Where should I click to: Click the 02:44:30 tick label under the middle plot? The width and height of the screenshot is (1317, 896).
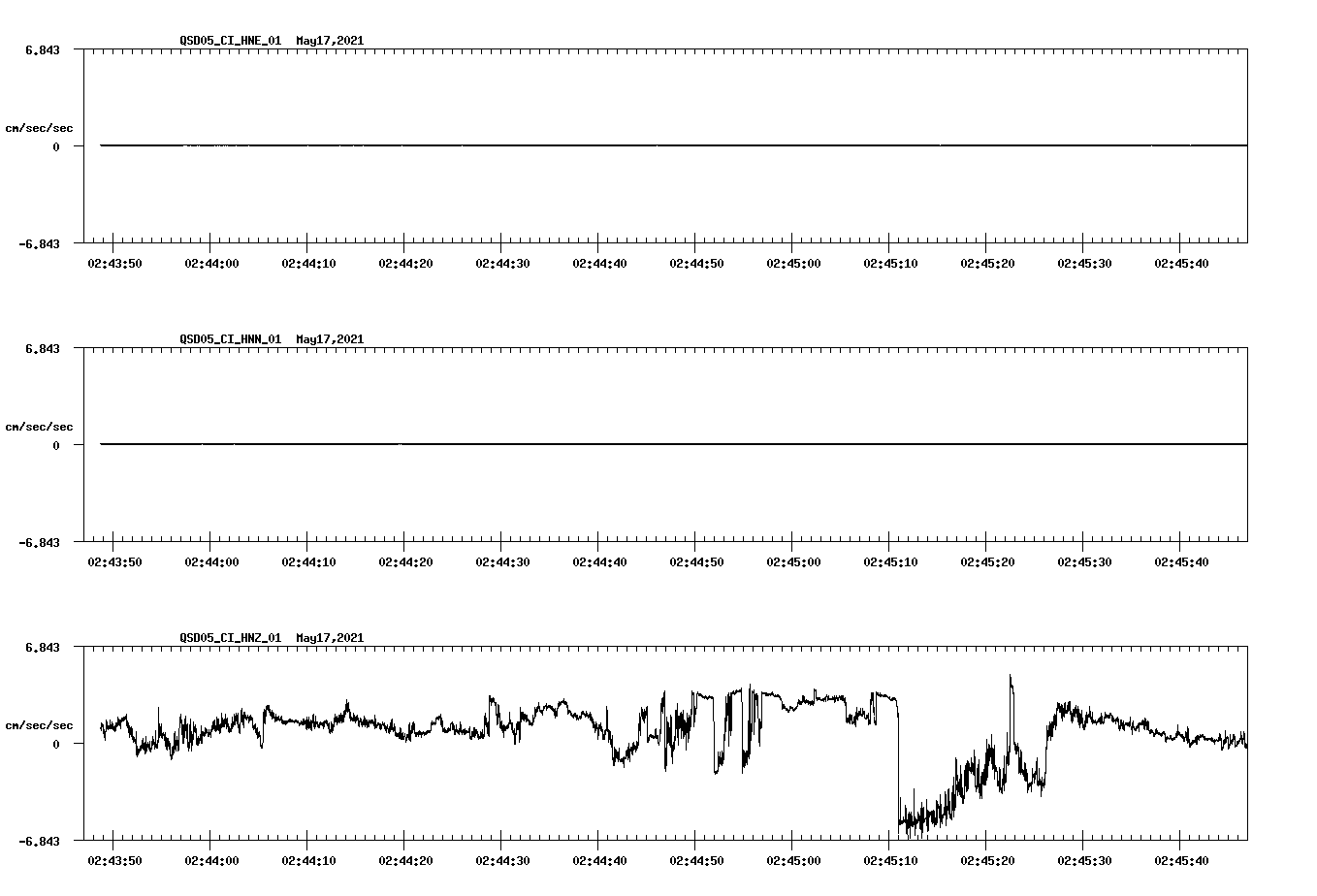pos(501,560)
